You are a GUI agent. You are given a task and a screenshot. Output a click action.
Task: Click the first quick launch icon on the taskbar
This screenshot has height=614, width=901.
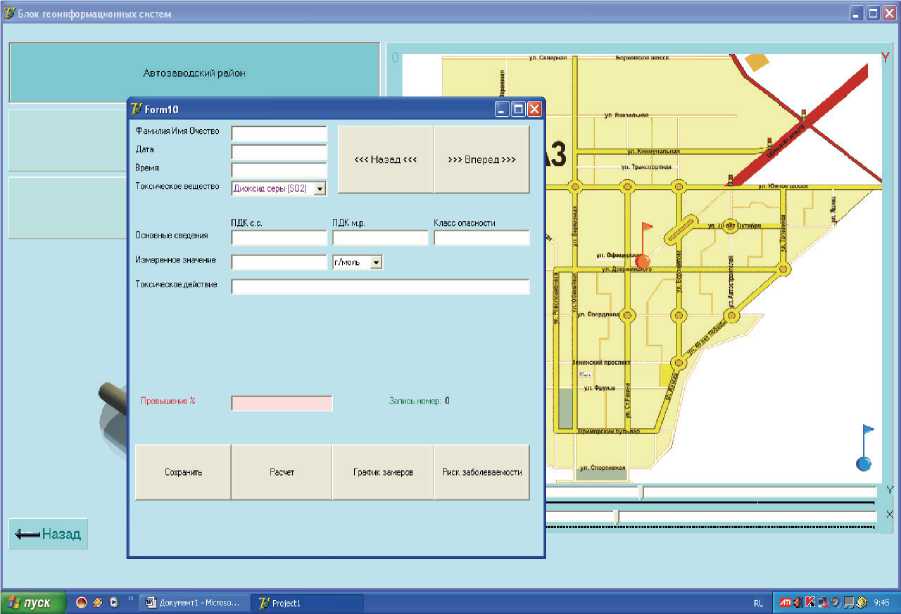pyautogui.click(x=82, y=603)
